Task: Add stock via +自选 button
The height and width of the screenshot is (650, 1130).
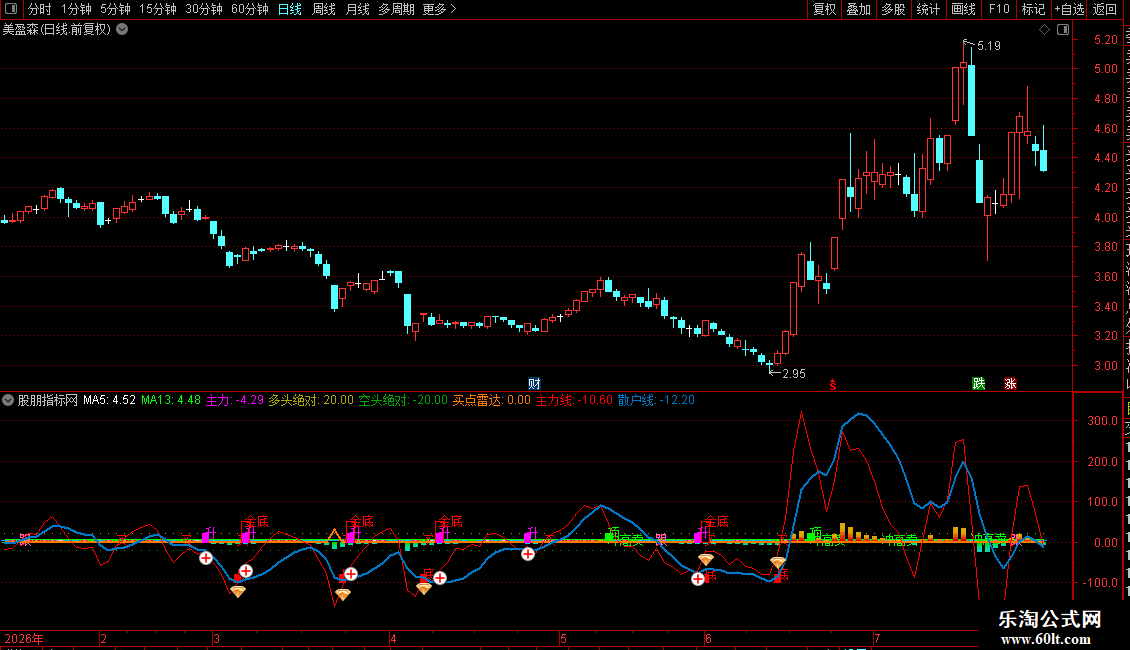Action: coord(1069,9)
